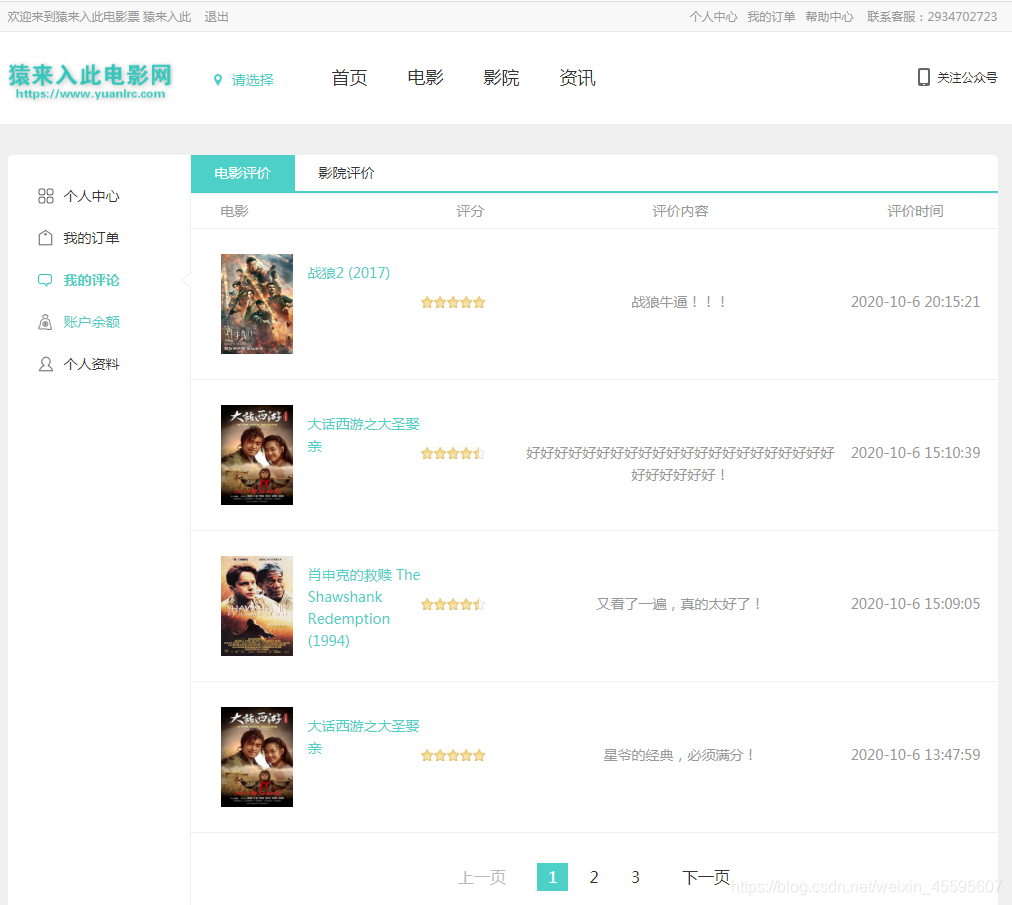The image size is (1012, 905).
Task: Click current page 1 button
Action: point(552,877)
